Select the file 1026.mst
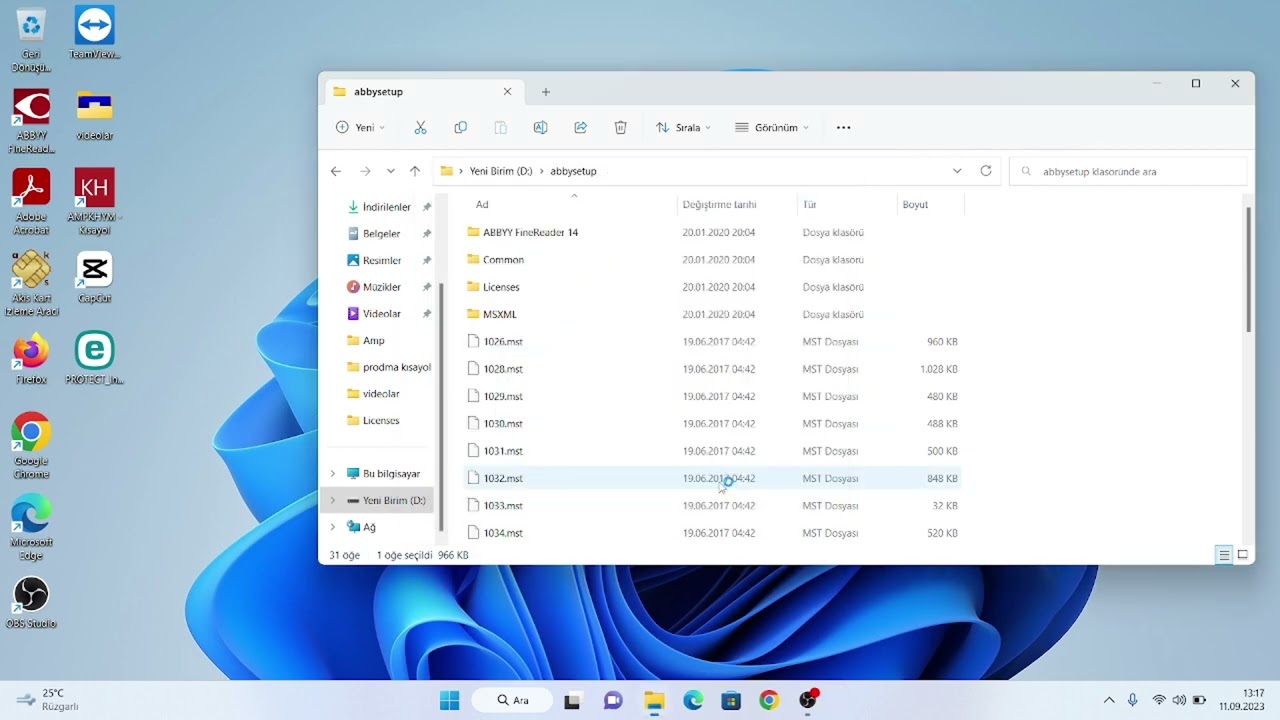1280x720 pixels. coord(712,342)
